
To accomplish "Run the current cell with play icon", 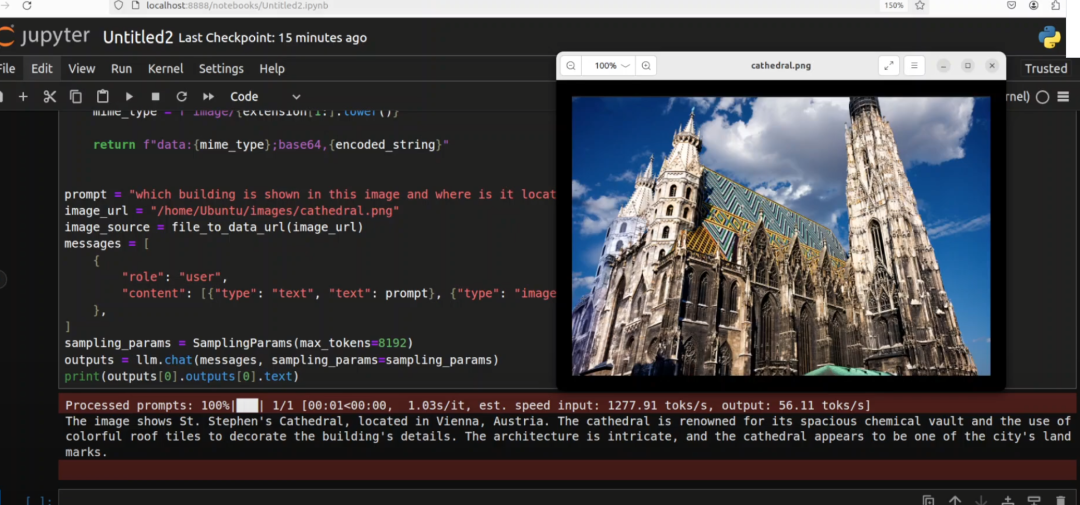I will (130, 97).
